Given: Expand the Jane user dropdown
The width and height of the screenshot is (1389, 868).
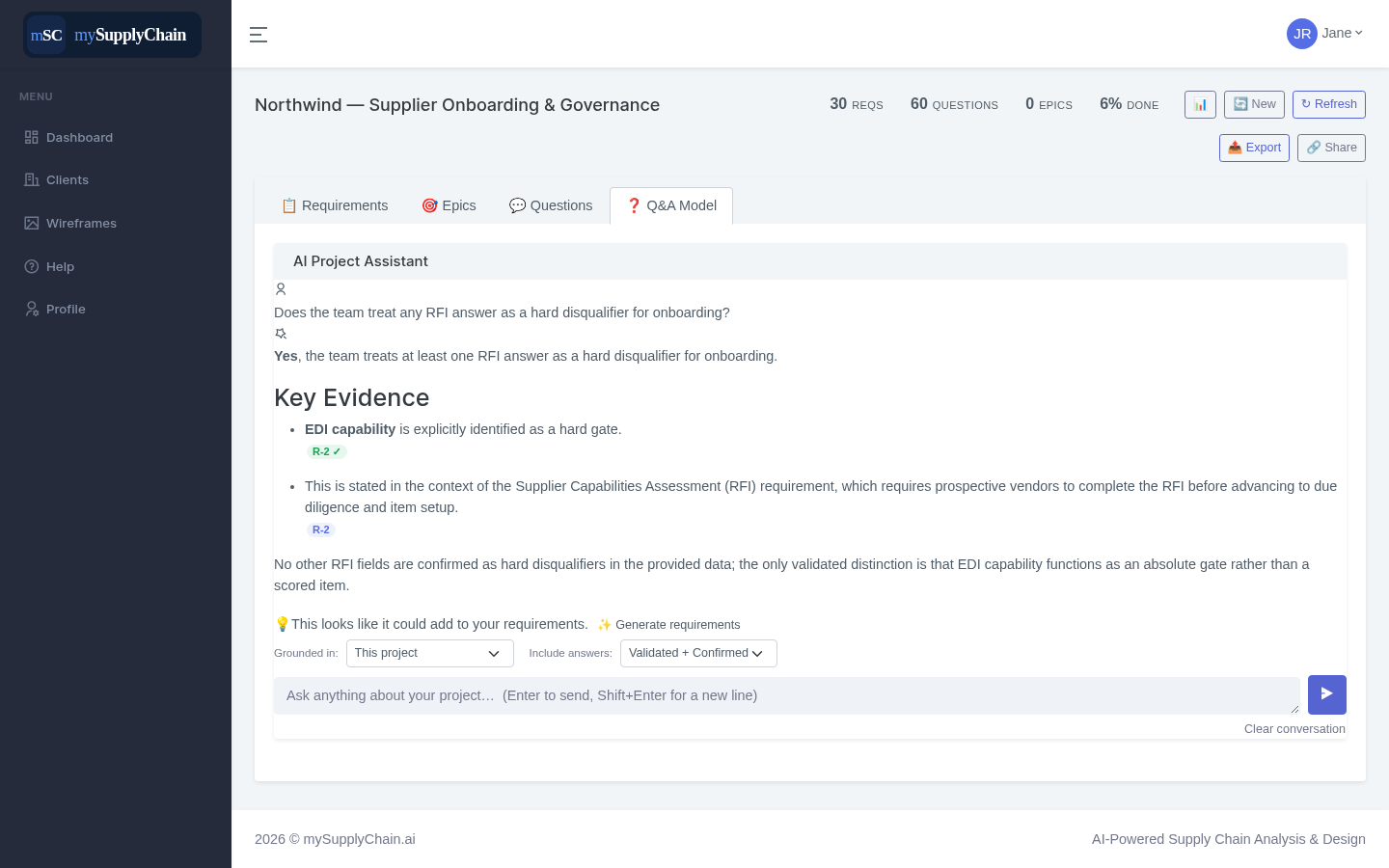Looking at the screenshot, I should tap(1343, 33).
